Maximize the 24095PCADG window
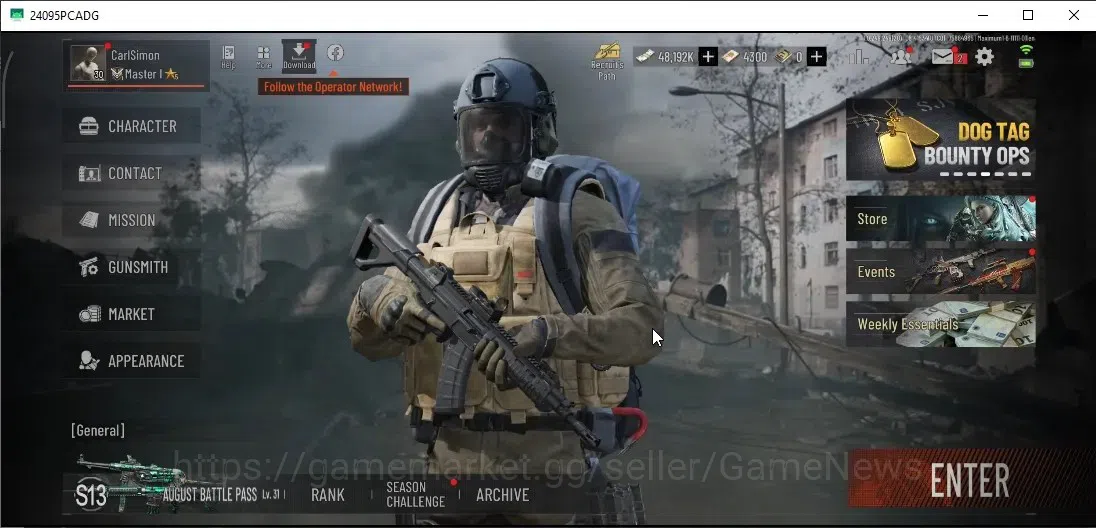The width and height of the screenshot is (1096, 528). tap(1028, 15)
